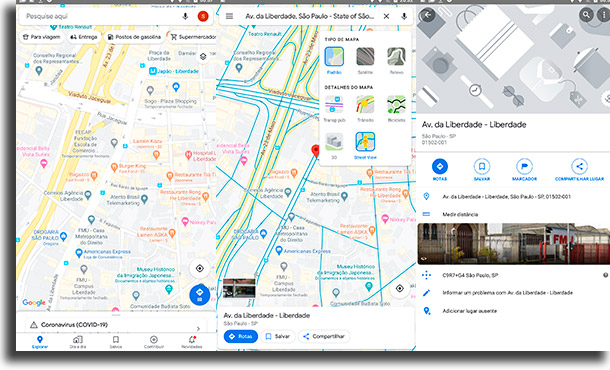
Task: Toggle Street View map detail
Action: [365, 146]
